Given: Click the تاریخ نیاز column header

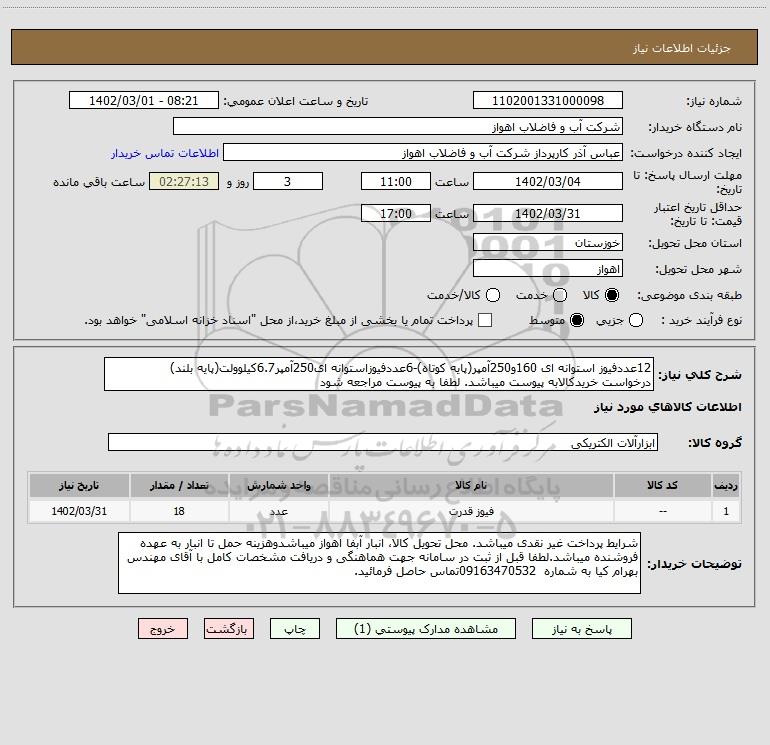Looking at the screenshot, I should tap(79, 485).
